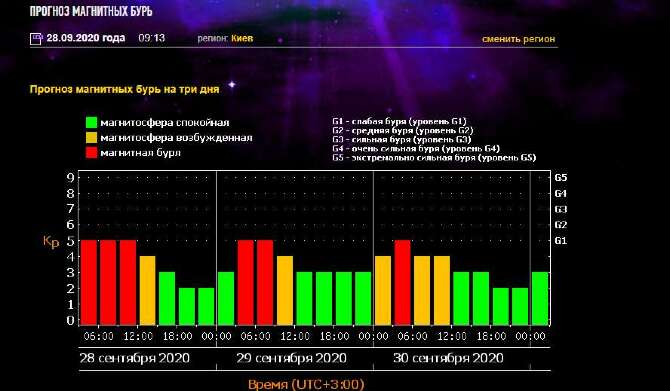Open the region name 'Киев' link
This screenshot has width=670, height=391.
(x=242, y=38)
